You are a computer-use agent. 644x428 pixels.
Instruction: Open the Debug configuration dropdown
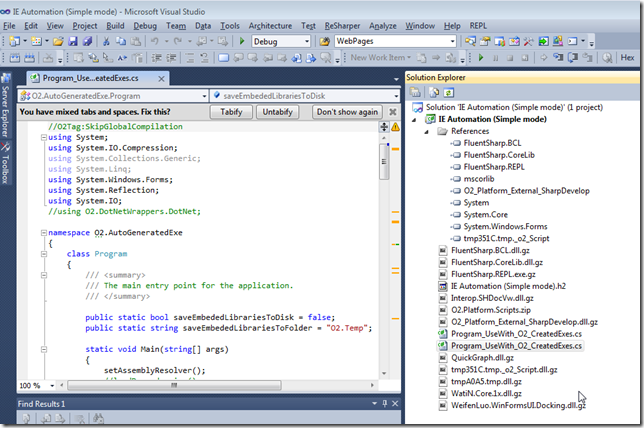(x=307, y=42)
